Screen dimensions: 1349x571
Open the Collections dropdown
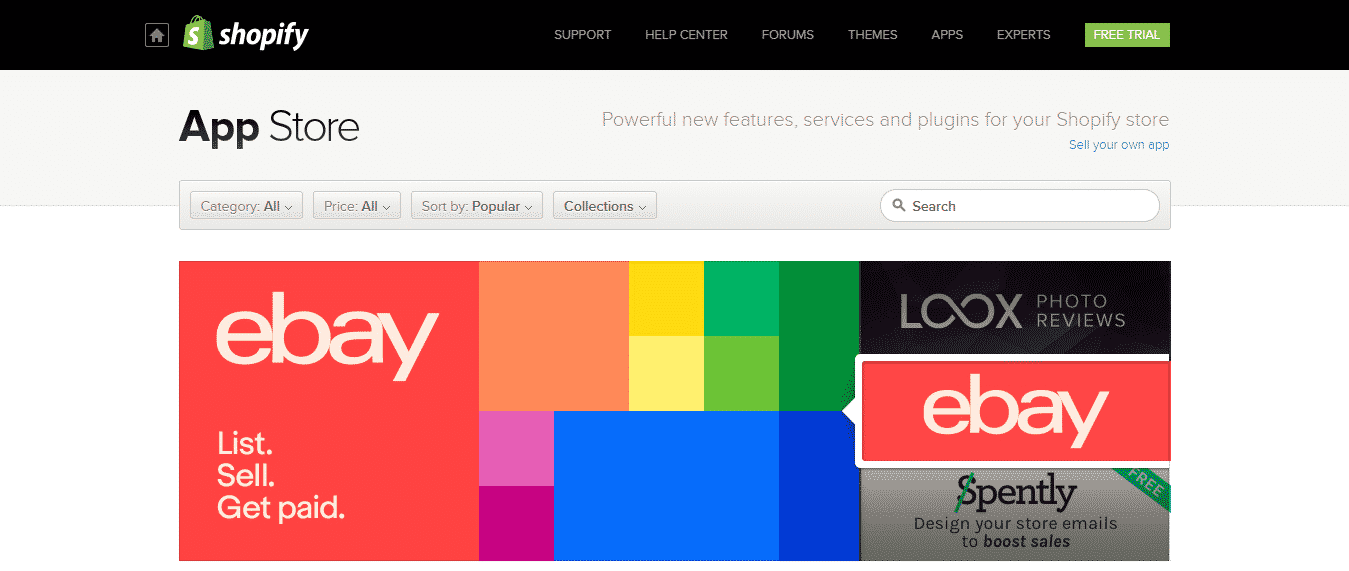point(604,206)
